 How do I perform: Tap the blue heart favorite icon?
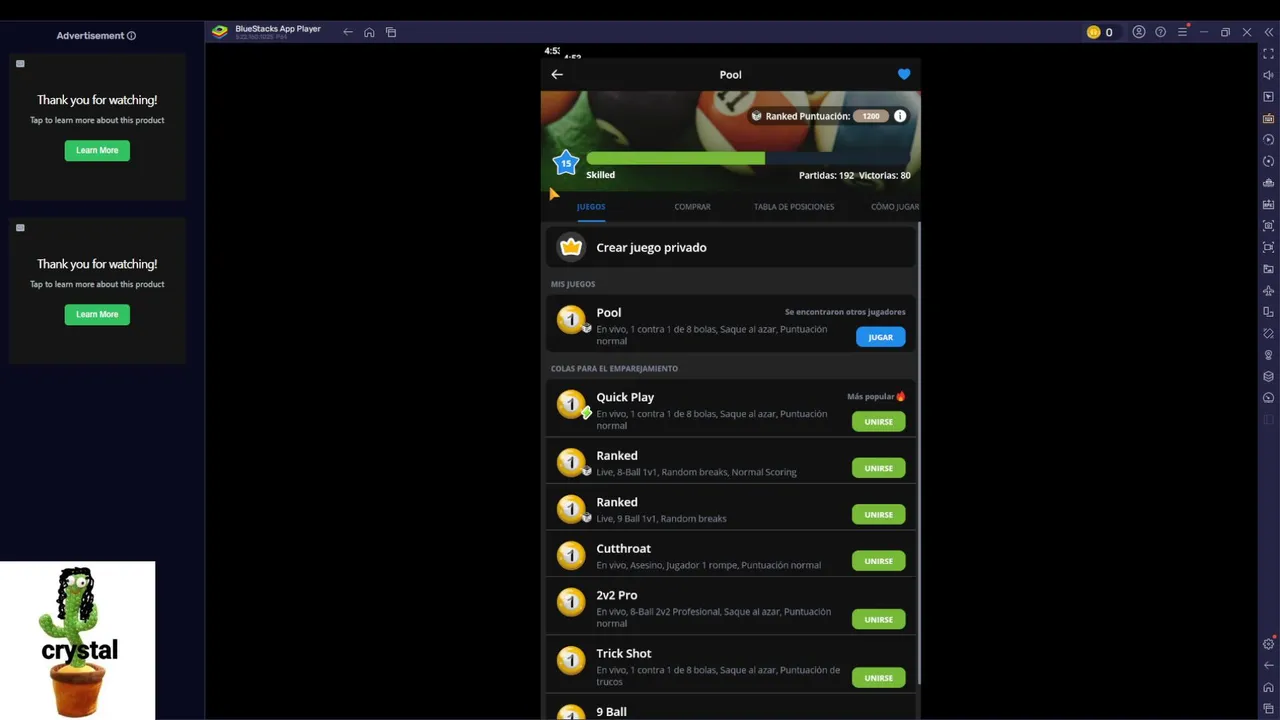[904, 74]
